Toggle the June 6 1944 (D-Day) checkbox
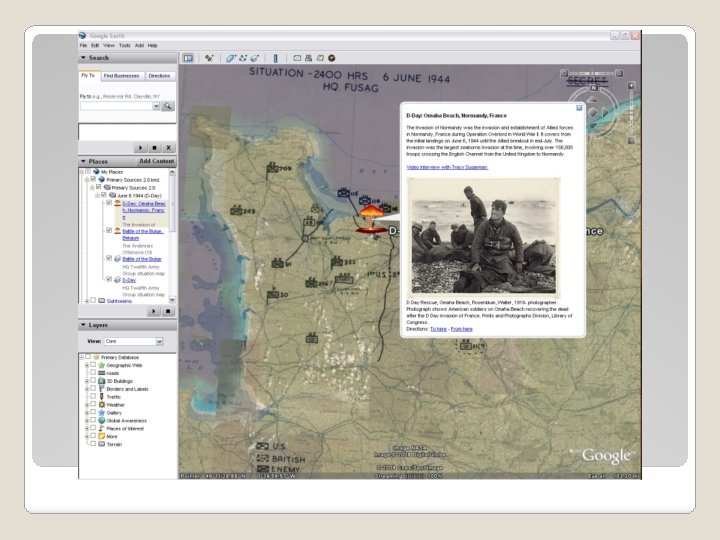Image resolution: width=720 pixels, height=540 pixels. pos(104,195)
